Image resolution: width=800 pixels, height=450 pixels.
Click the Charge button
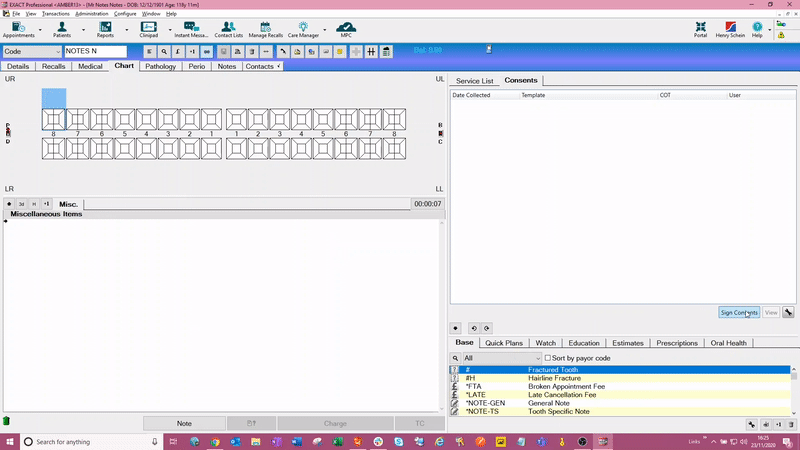click(335, 423)
